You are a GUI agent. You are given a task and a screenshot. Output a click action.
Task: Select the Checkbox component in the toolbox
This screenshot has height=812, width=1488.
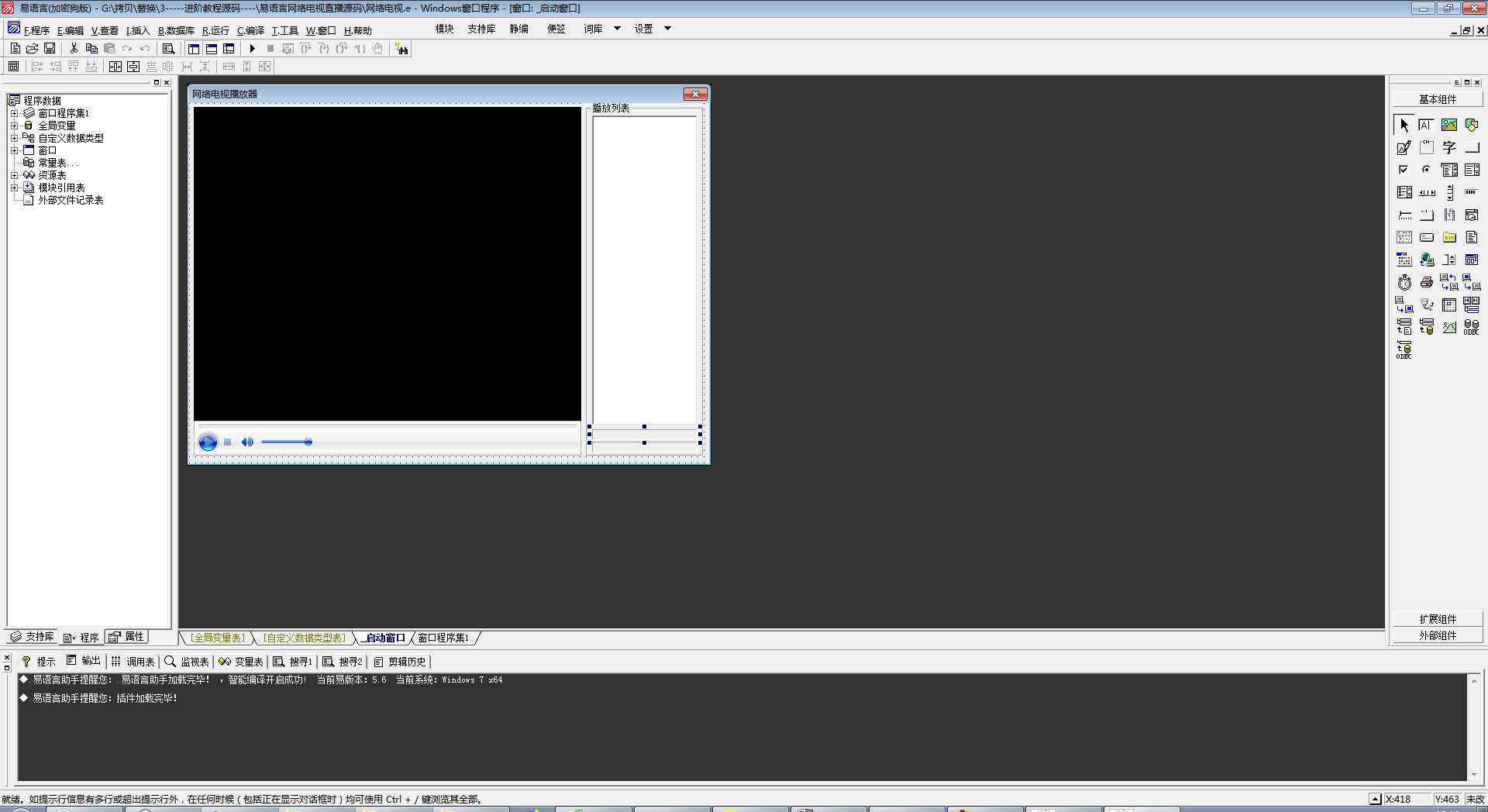[x=1404, y=170]
